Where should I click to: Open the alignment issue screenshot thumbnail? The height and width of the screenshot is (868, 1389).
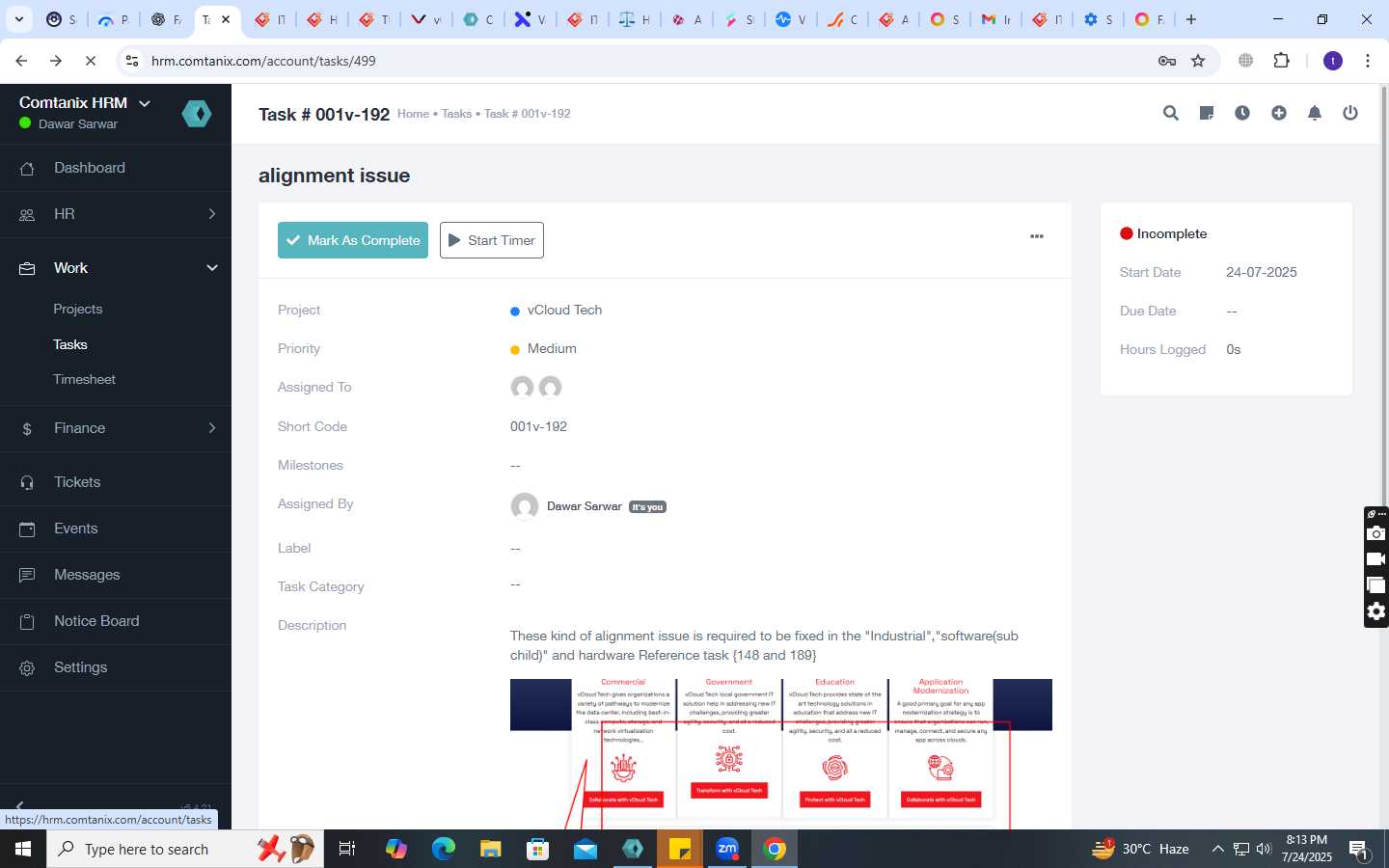[781, 754]
